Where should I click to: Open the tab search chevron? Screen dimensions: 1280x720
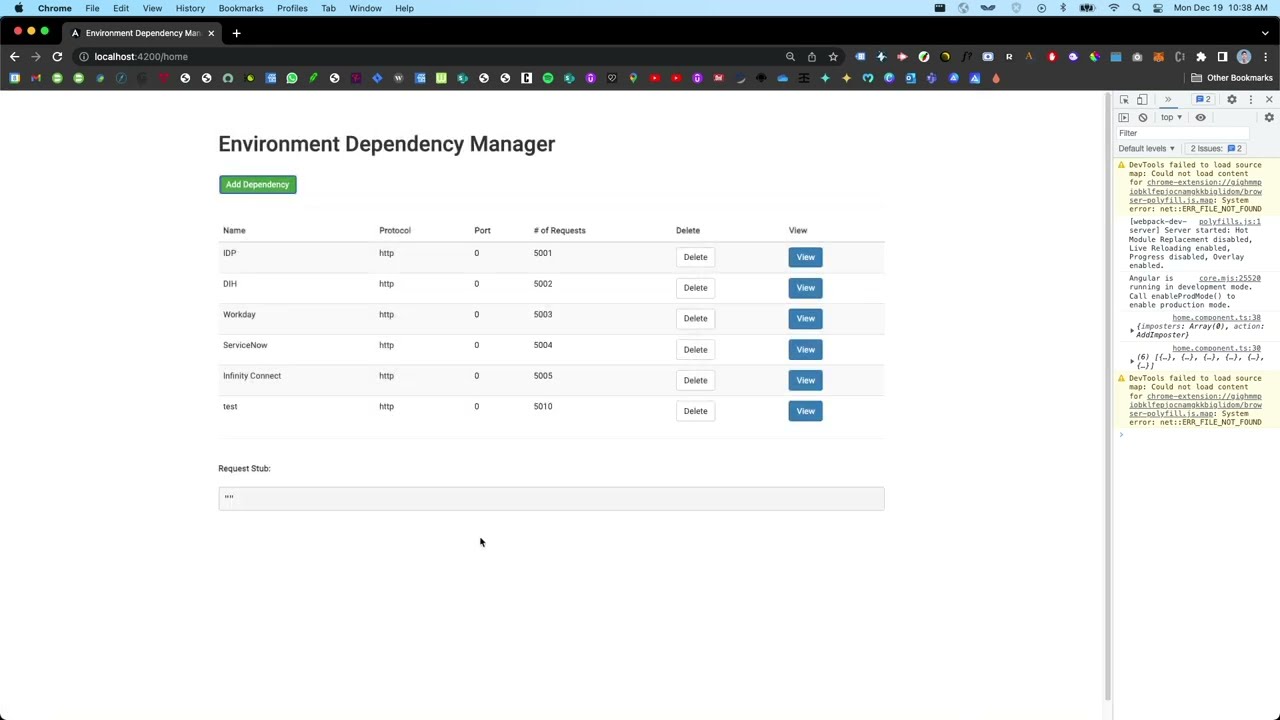(x=1265, y=33)
